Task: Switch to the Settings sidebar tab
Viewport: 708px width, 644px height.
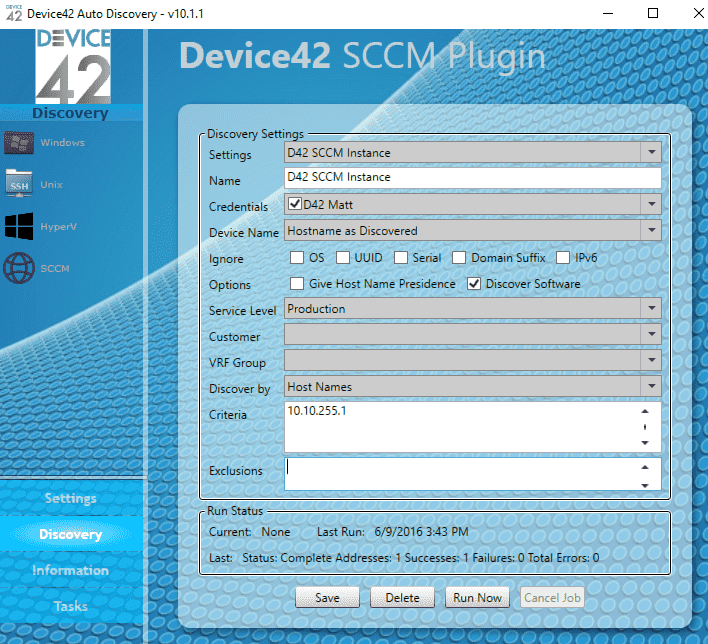Action: [x=71, y=498]
